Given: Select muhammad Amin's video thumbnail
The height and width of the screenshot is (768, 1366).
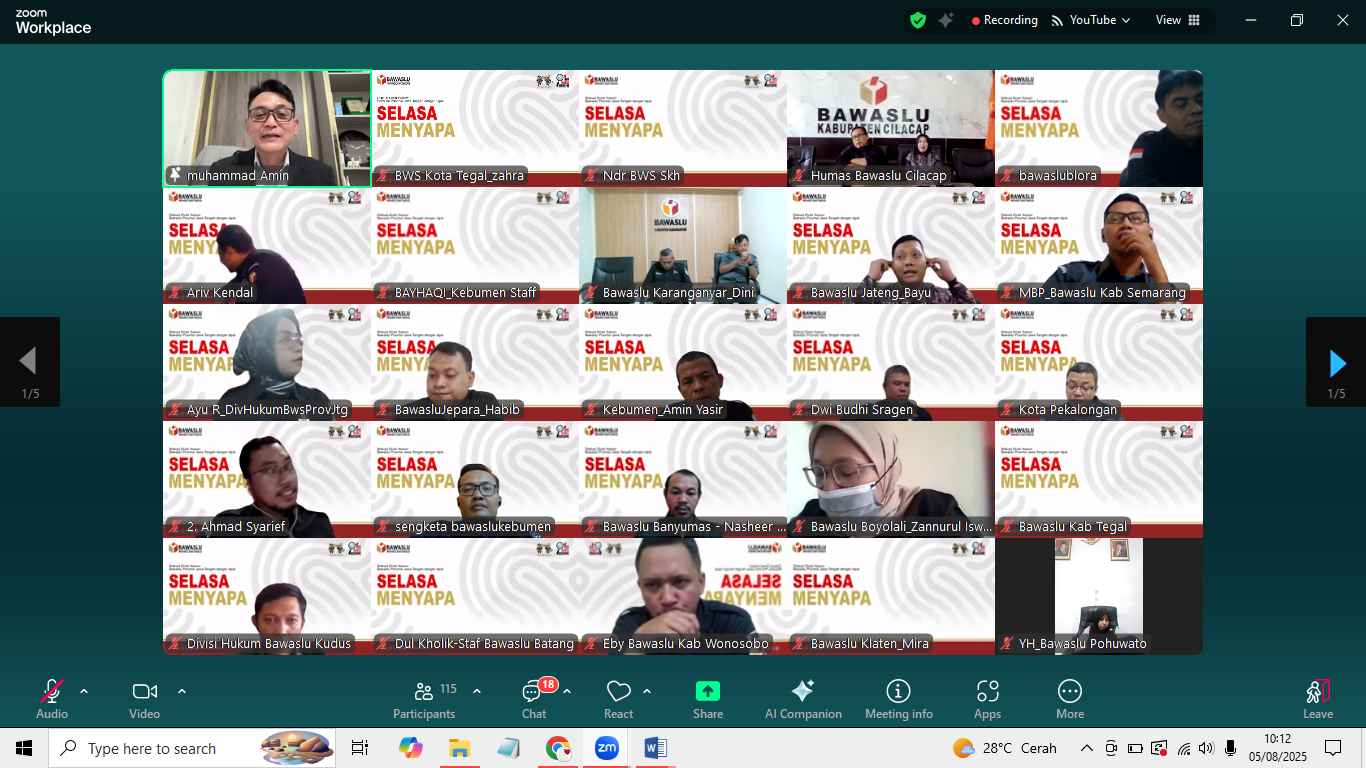Looking at the screenshot, I should pos(266,128).
